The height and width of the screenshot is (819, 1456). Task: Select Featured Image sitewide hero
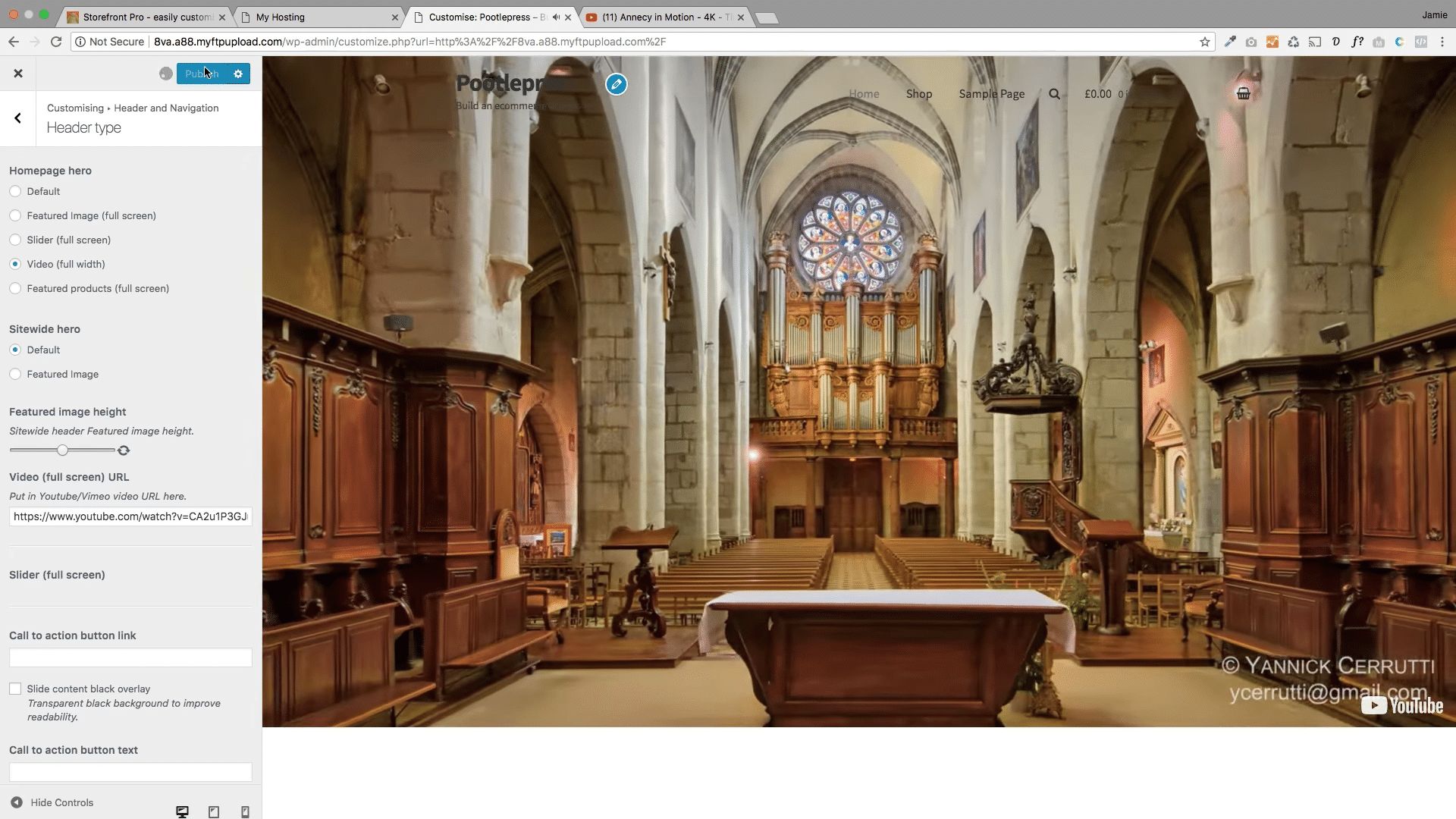tap(15, 375)
